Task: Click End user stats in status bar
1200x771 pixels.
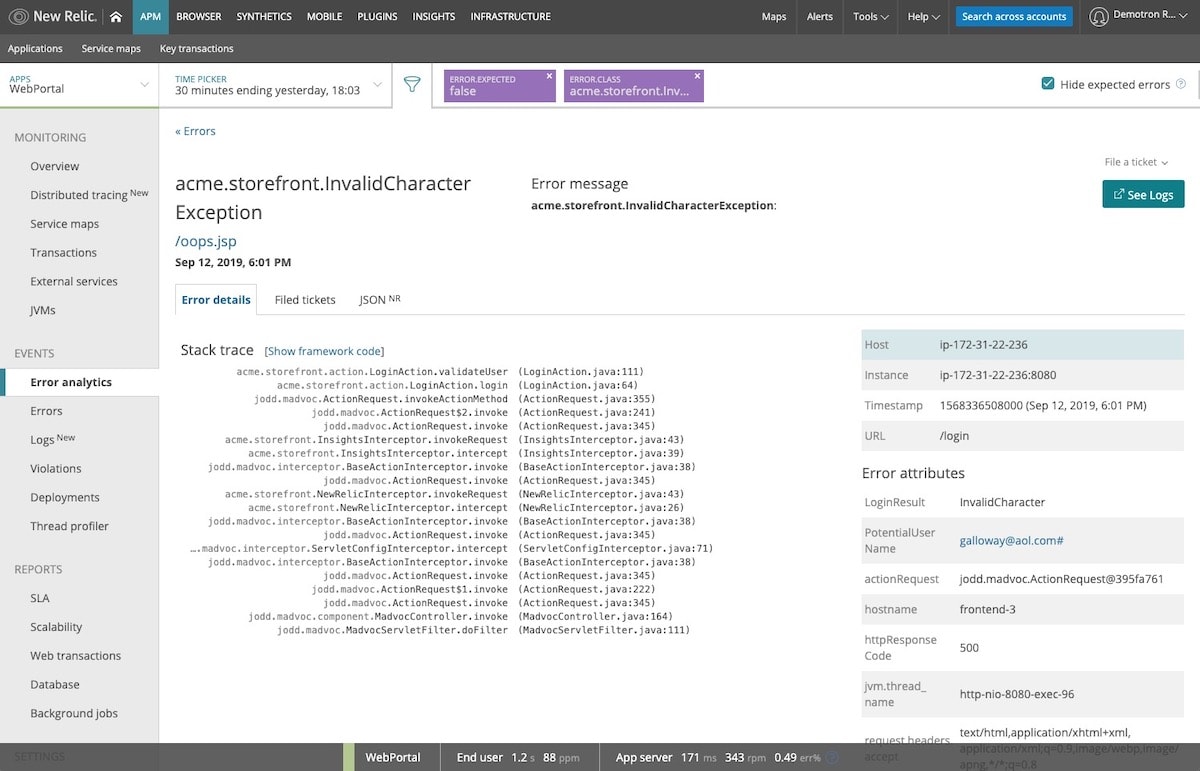Action: click(x=520, y=758)
